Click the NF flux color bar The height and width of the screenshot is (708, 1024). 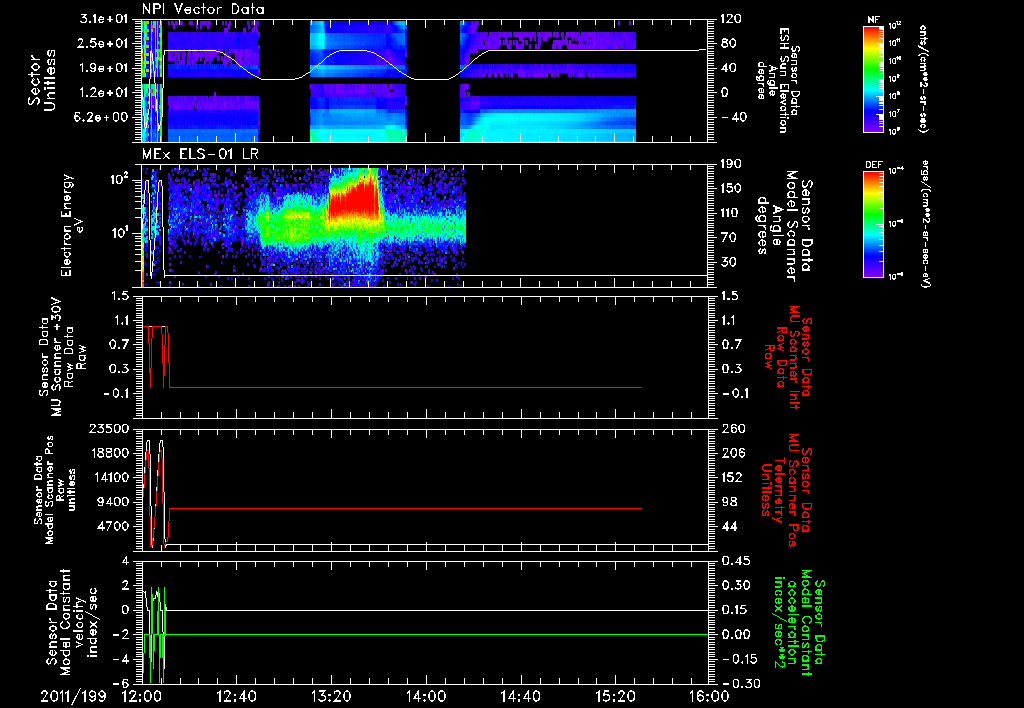click(874, 78)
